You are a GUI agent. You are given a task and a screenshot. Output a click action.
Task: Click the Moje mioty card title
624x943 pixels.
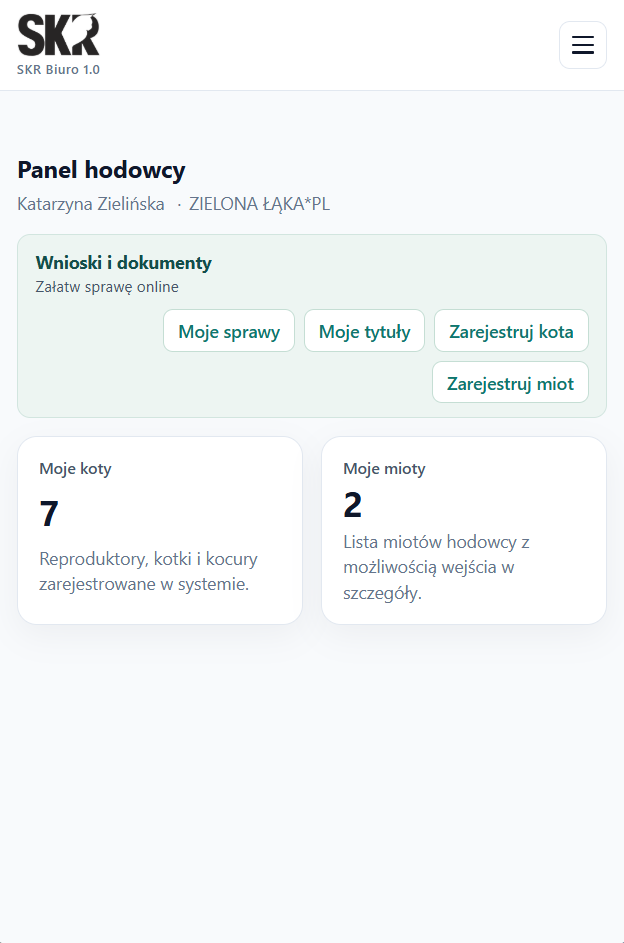pos(384,468)
